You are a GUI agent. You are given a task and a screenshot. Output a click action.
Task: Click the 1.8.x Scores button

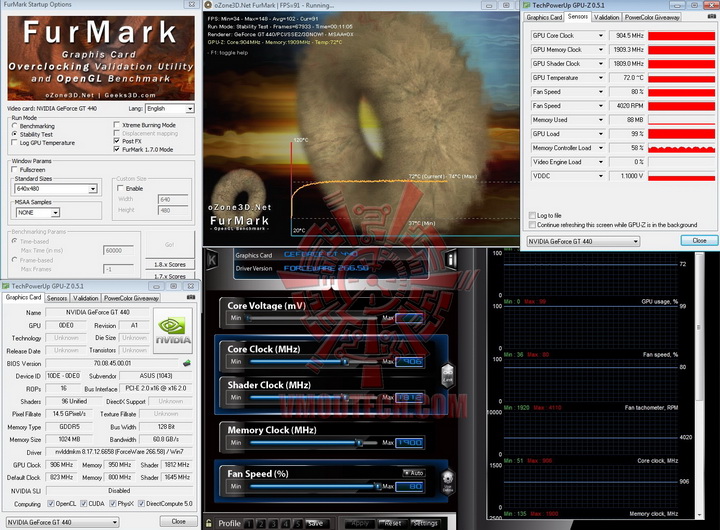pyautogui.click(x=170, y=265)
